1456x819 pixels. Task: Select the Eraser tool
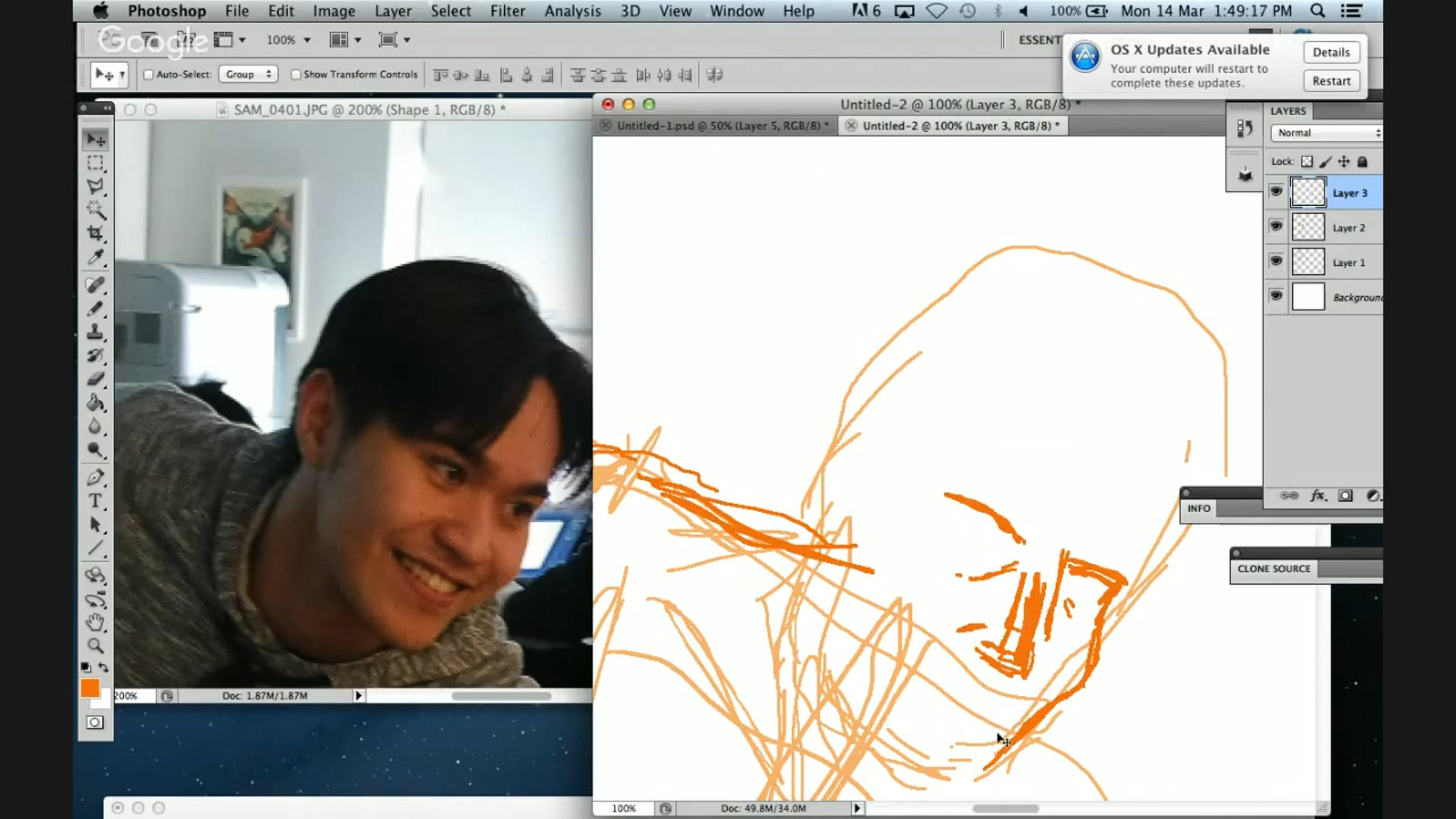(95, 379)
